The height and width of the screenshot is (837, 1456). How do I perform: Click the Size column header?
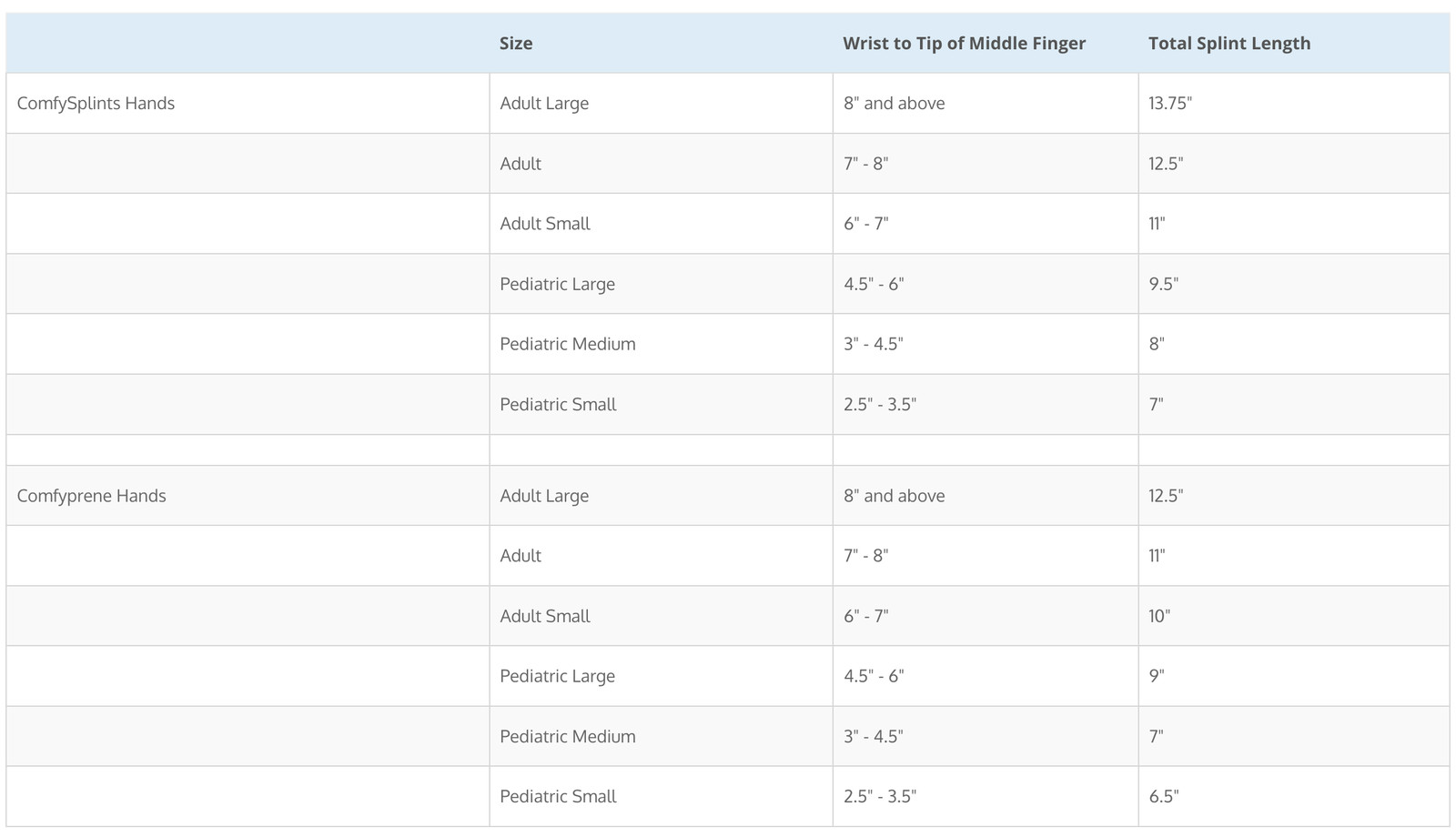[661, 43]
